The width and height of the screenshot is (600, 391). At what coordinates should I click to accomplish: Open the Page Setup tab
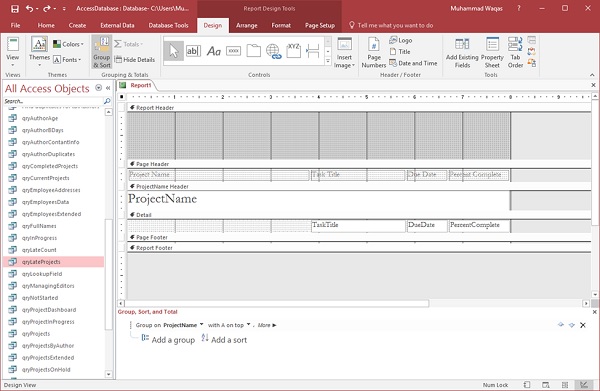320,26
